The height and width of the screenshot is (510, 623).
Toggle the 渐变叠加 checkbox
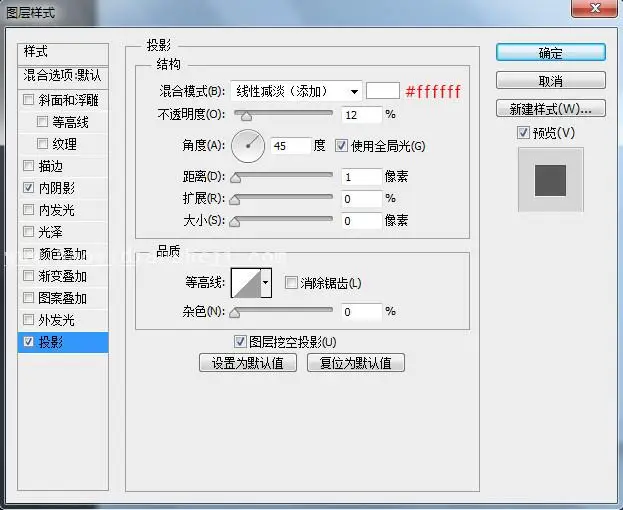coord(29,275)
